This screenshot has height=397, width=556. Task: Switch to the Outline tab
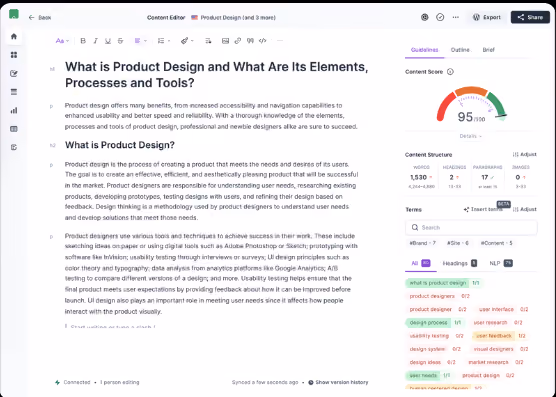(x=460, y=50)
